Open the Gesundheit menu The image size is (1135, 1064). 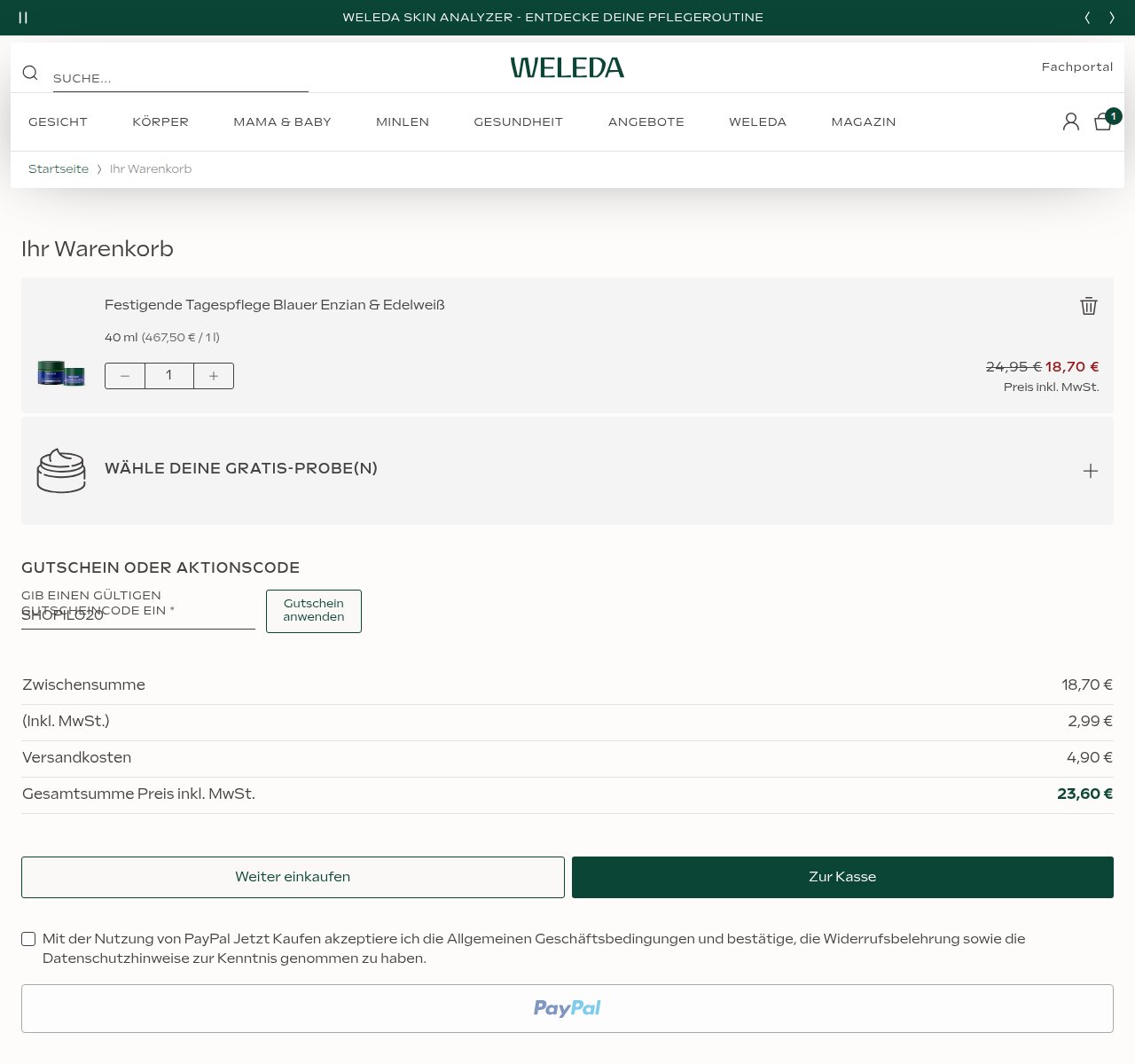coord(519,121)
